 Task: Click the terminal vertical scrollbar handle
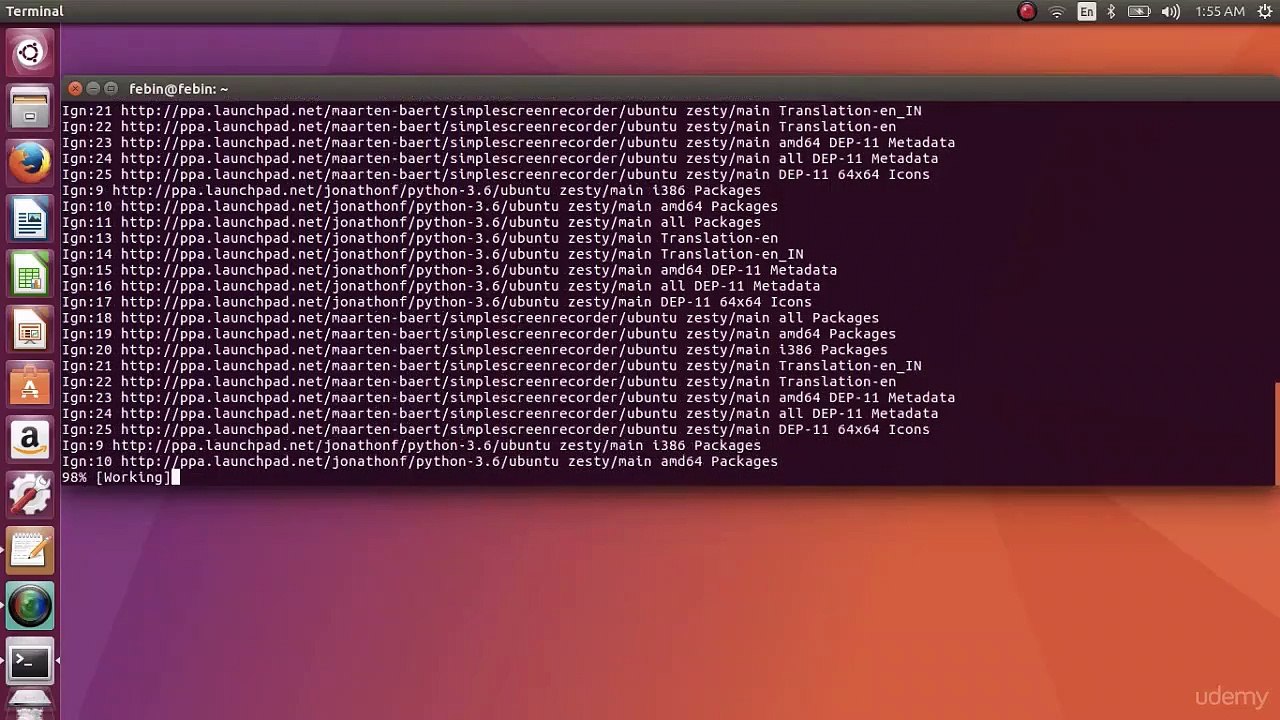tap(1276, 432)
